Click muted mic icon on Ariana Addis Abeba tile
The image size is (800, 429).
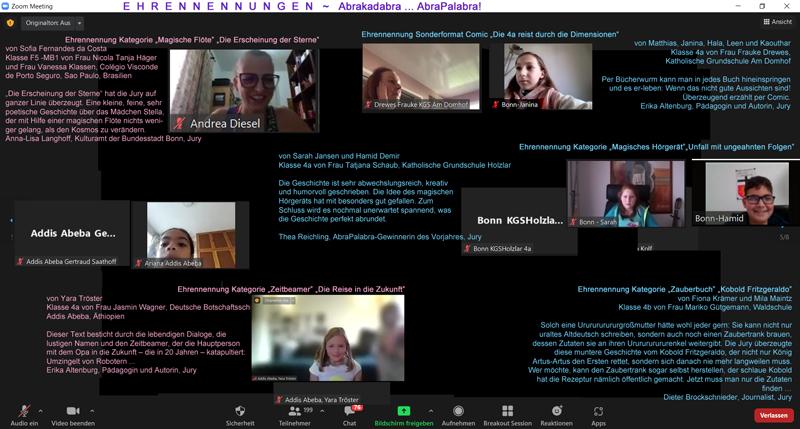click(x=139, y=263)
